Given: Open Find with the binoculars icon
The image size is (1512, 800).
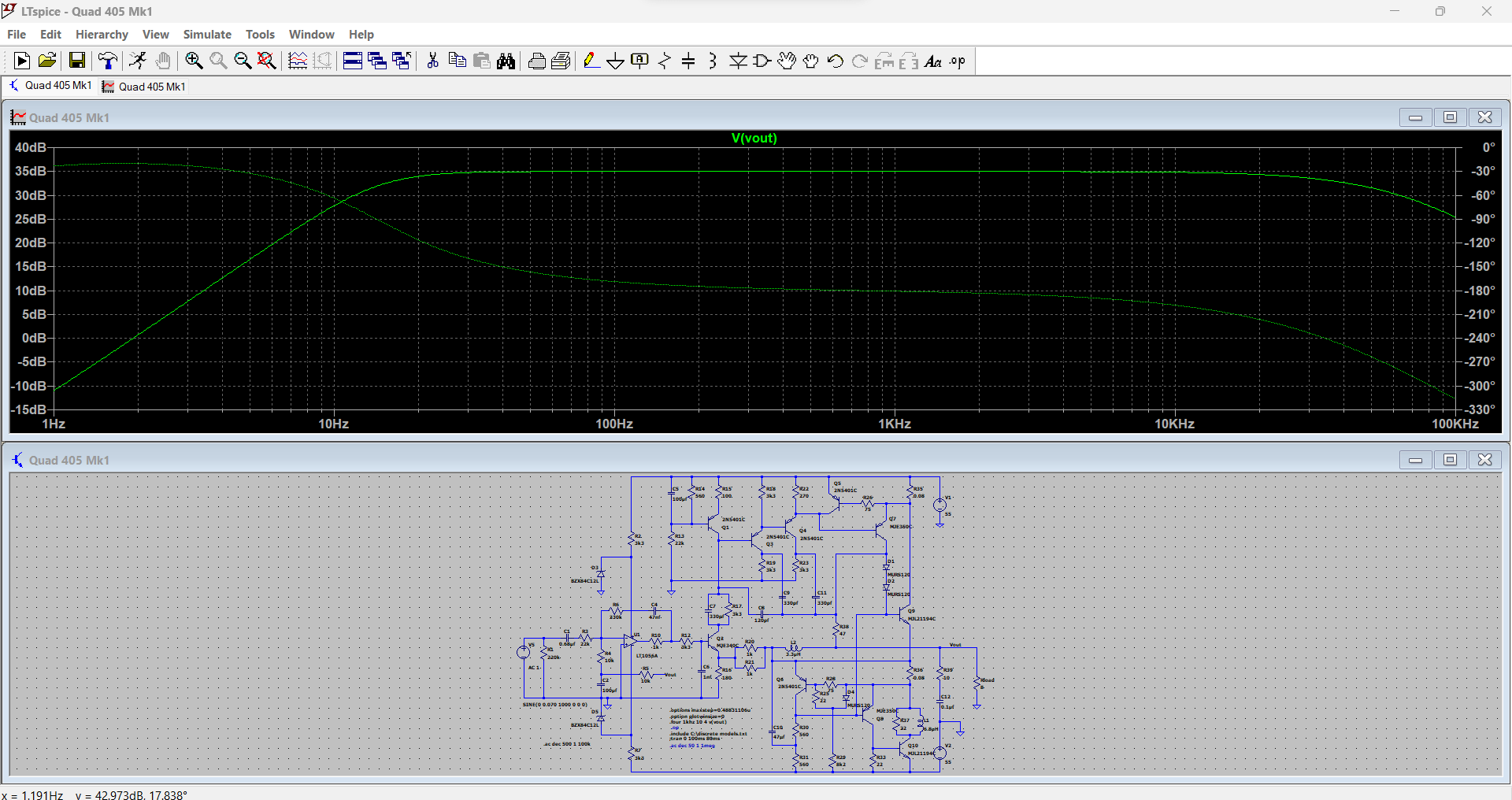Looking at the screenshot, I should [506, 61].
